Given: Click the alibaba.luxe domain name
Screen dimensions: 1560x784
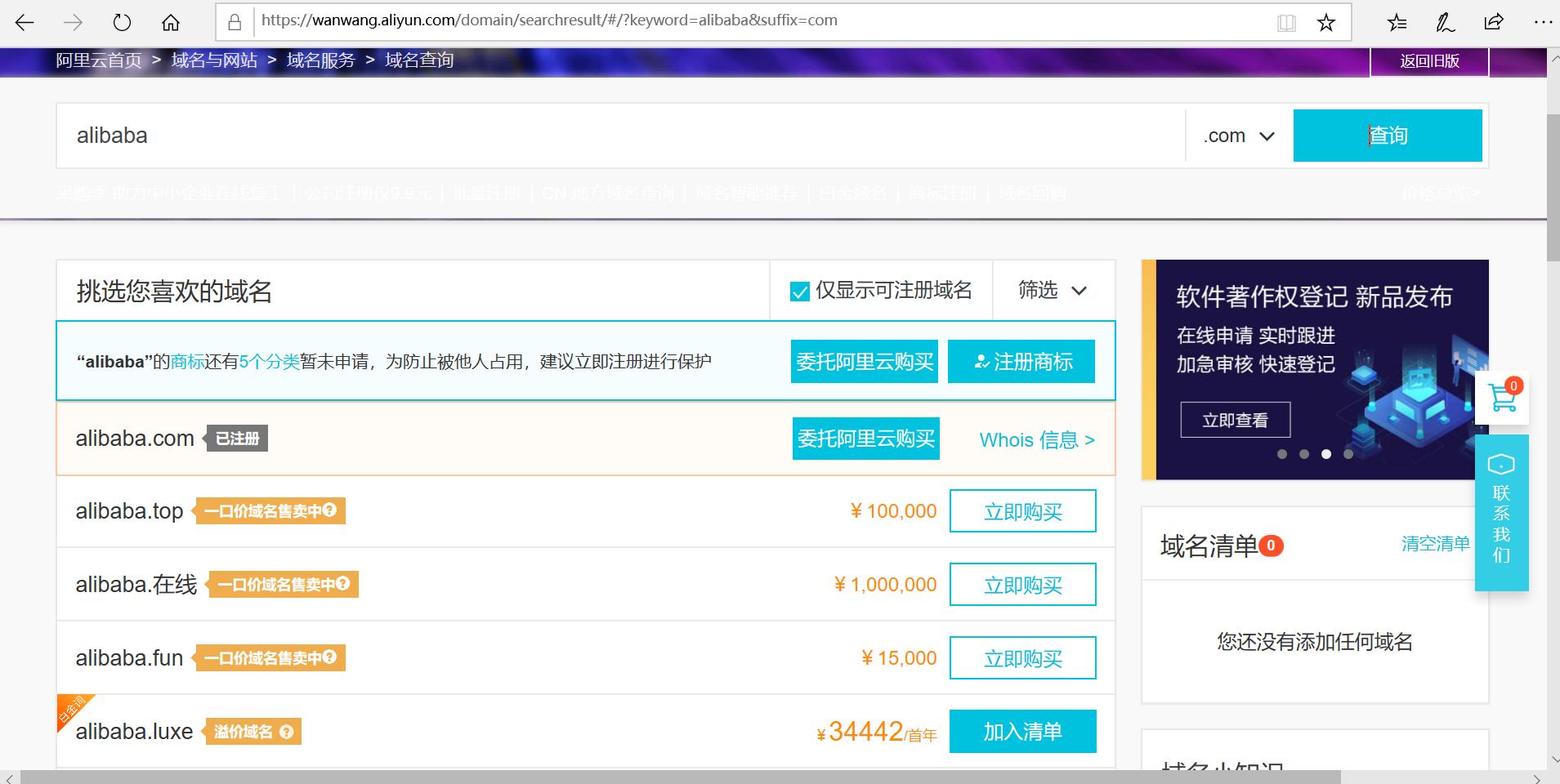Looking at the screenshot, I should (x=134, y=732).
